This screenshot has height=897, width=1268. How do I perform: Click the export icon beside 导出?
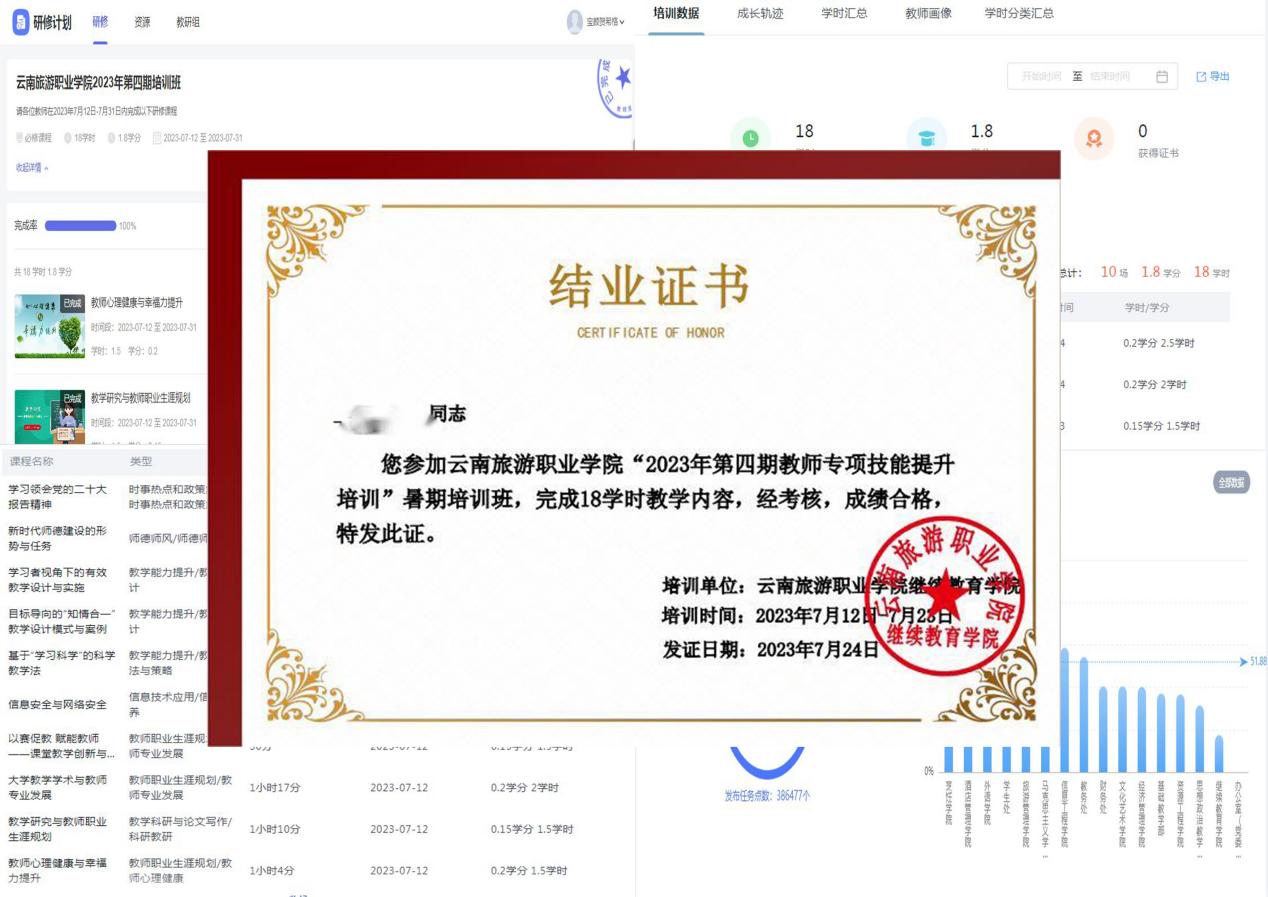1201,77
